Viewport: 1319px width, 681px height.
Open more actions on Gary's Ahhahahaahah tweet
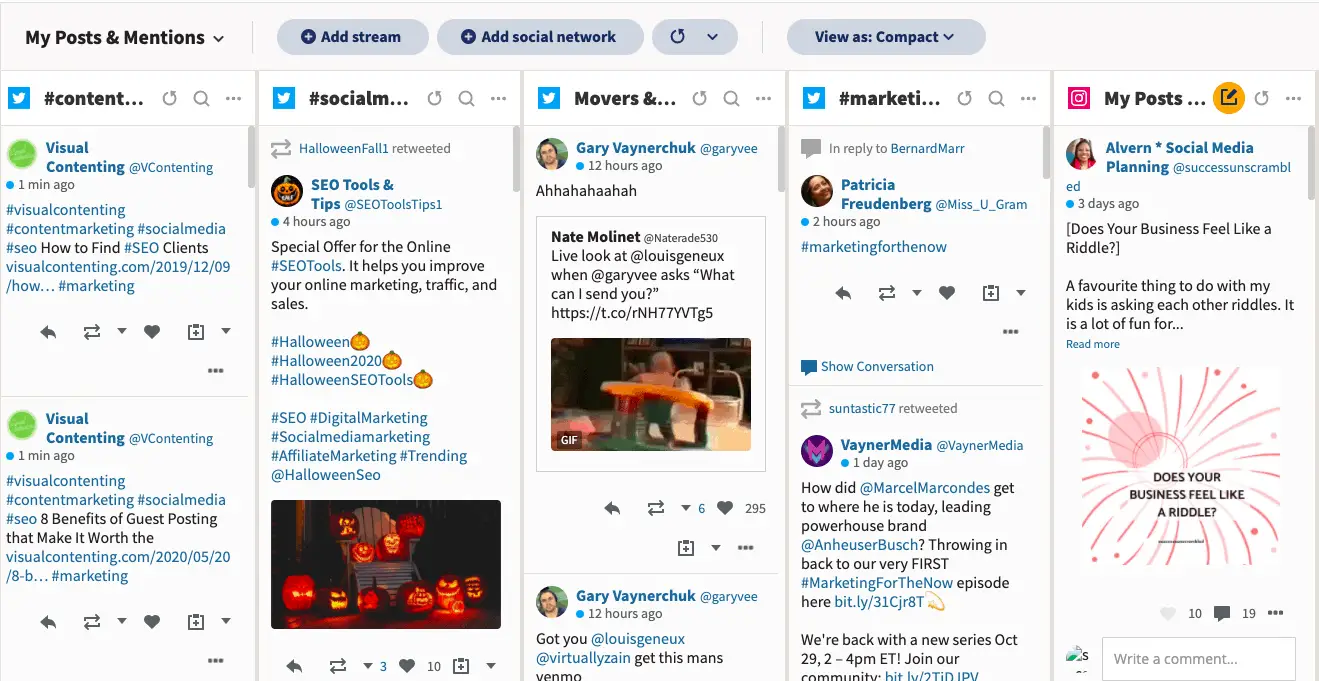pos(746,548)
